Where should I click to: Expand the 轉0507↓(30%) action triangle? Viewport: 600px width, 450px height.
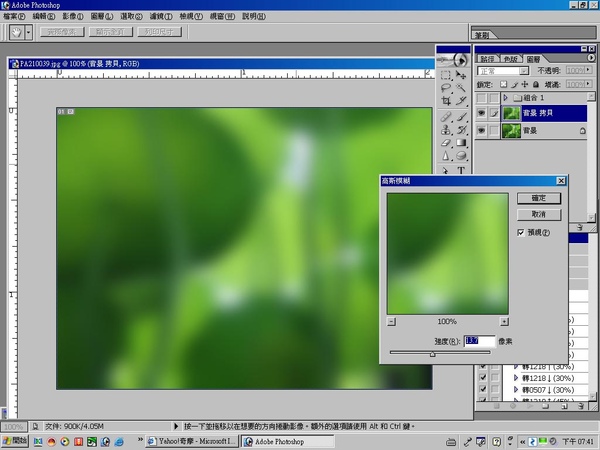pyautogui.click(x=516, y=389)
